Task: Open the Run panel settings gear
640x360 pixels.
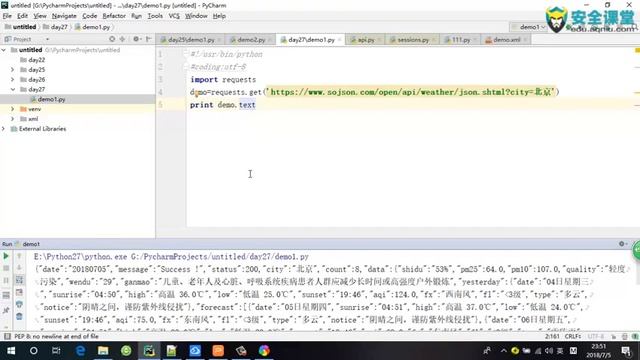Action: pyautogui.click(x=622, y=244)
